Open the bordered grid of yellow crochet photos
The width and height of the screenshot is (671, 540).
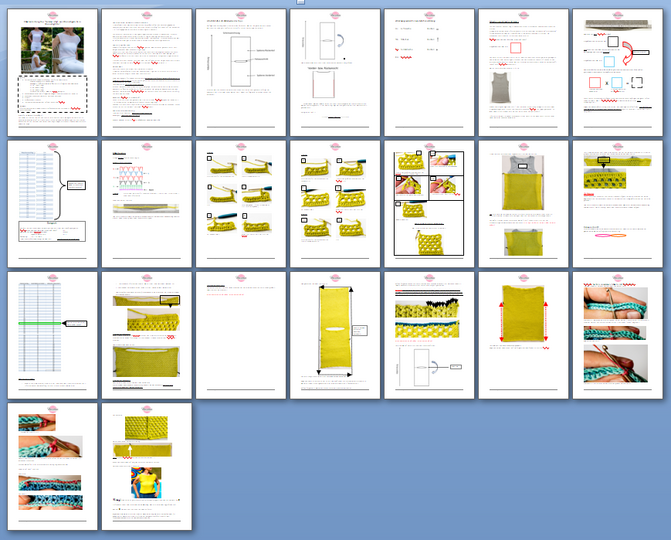[428, 202]
